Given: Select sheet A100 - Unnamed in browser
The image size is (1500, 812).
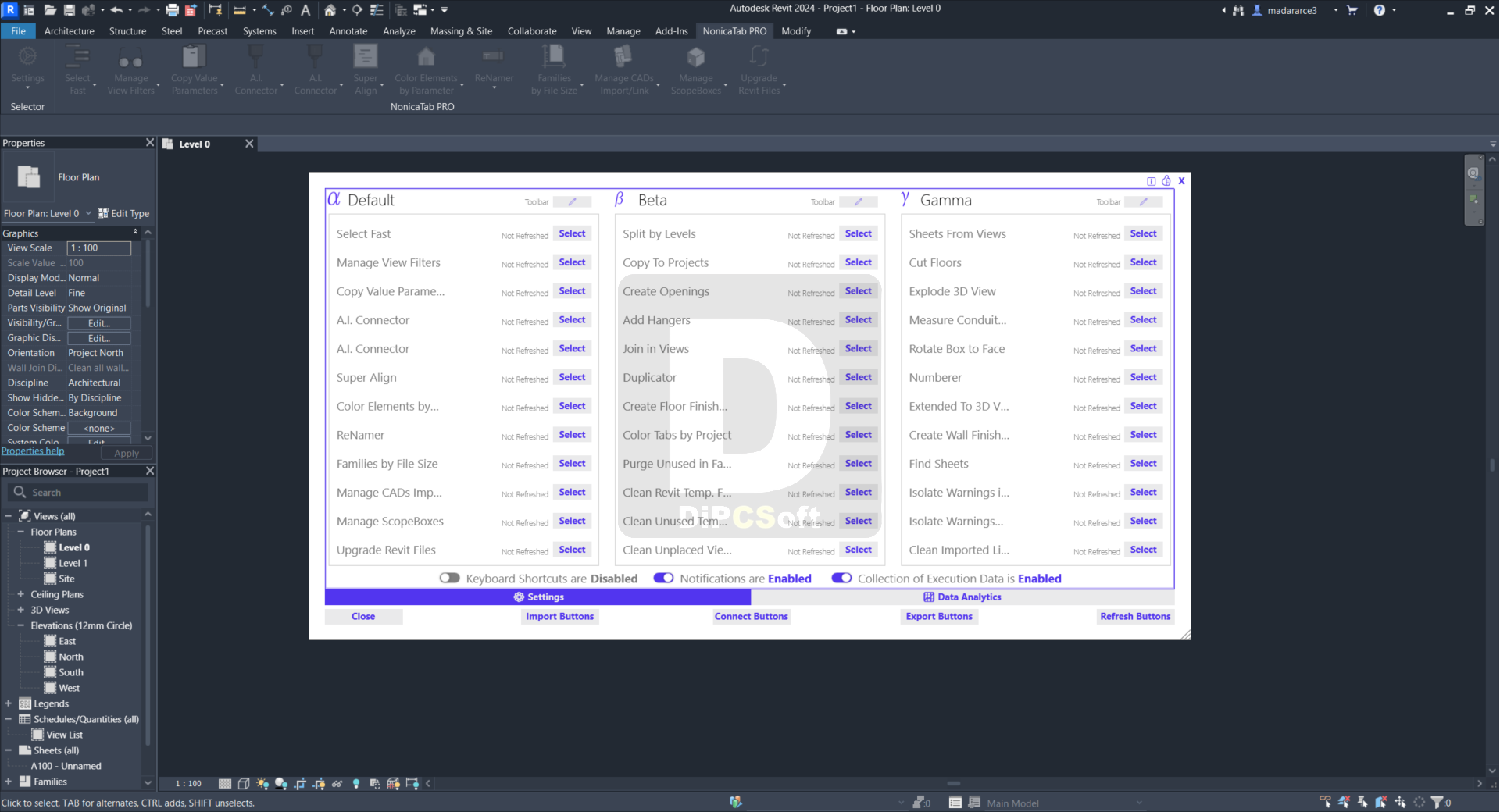Looking at the screenshot, I should 66,766.
